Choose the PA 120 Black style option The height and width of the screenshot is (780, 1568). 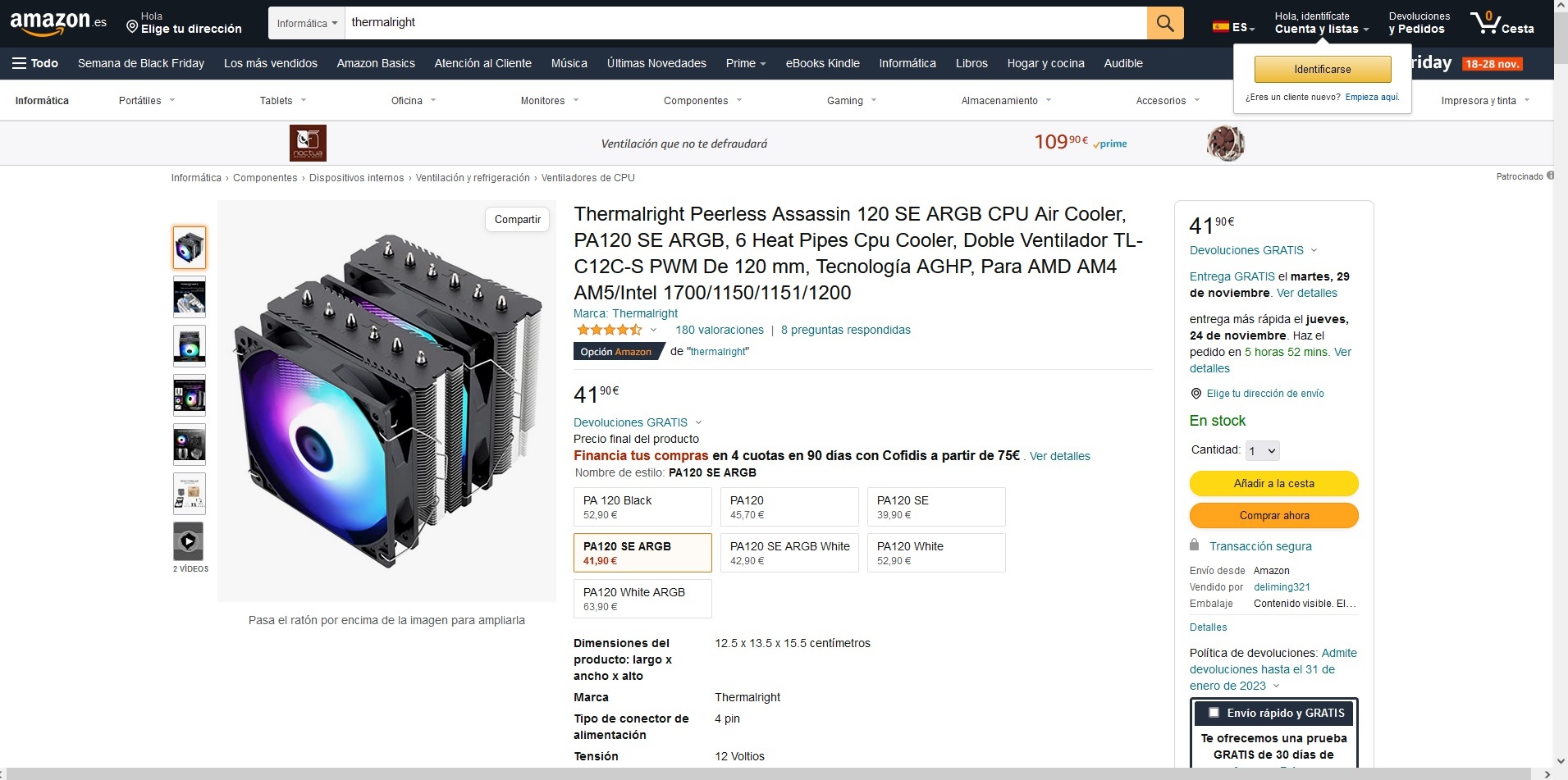click(642, 507)
